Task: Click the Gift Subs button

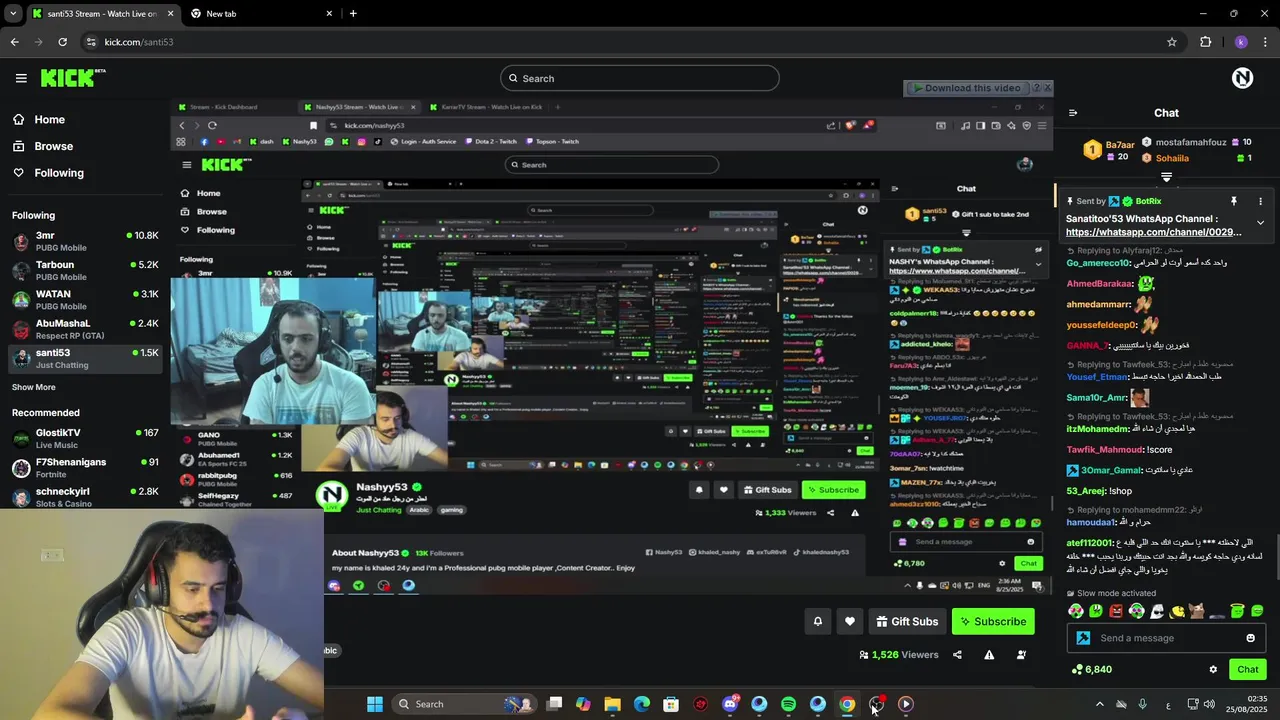Action: coord(907,621)
